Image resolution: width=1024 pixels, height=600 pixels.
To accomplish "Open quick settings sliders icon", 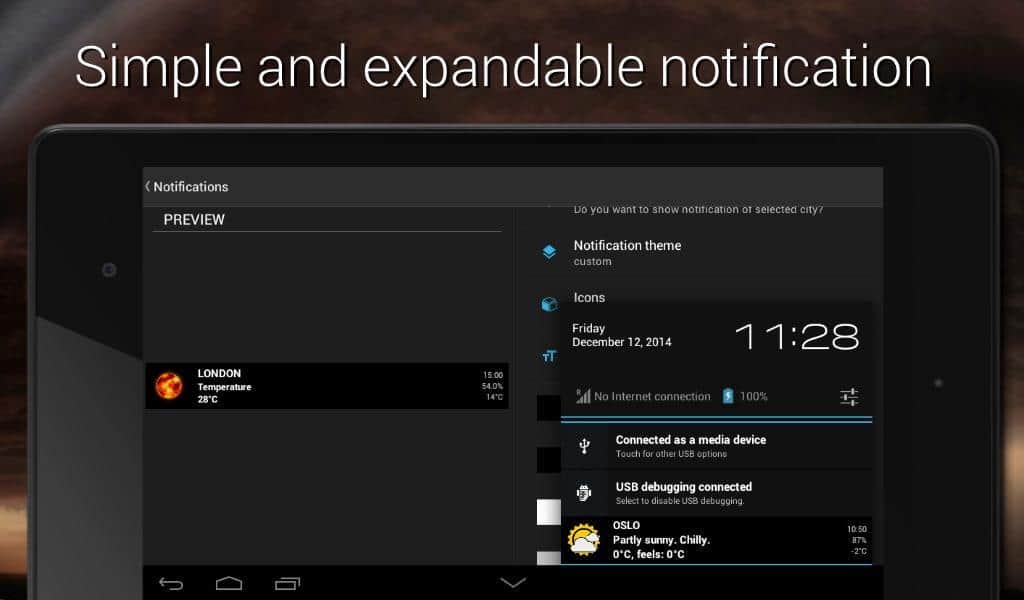I will [849, 397].
